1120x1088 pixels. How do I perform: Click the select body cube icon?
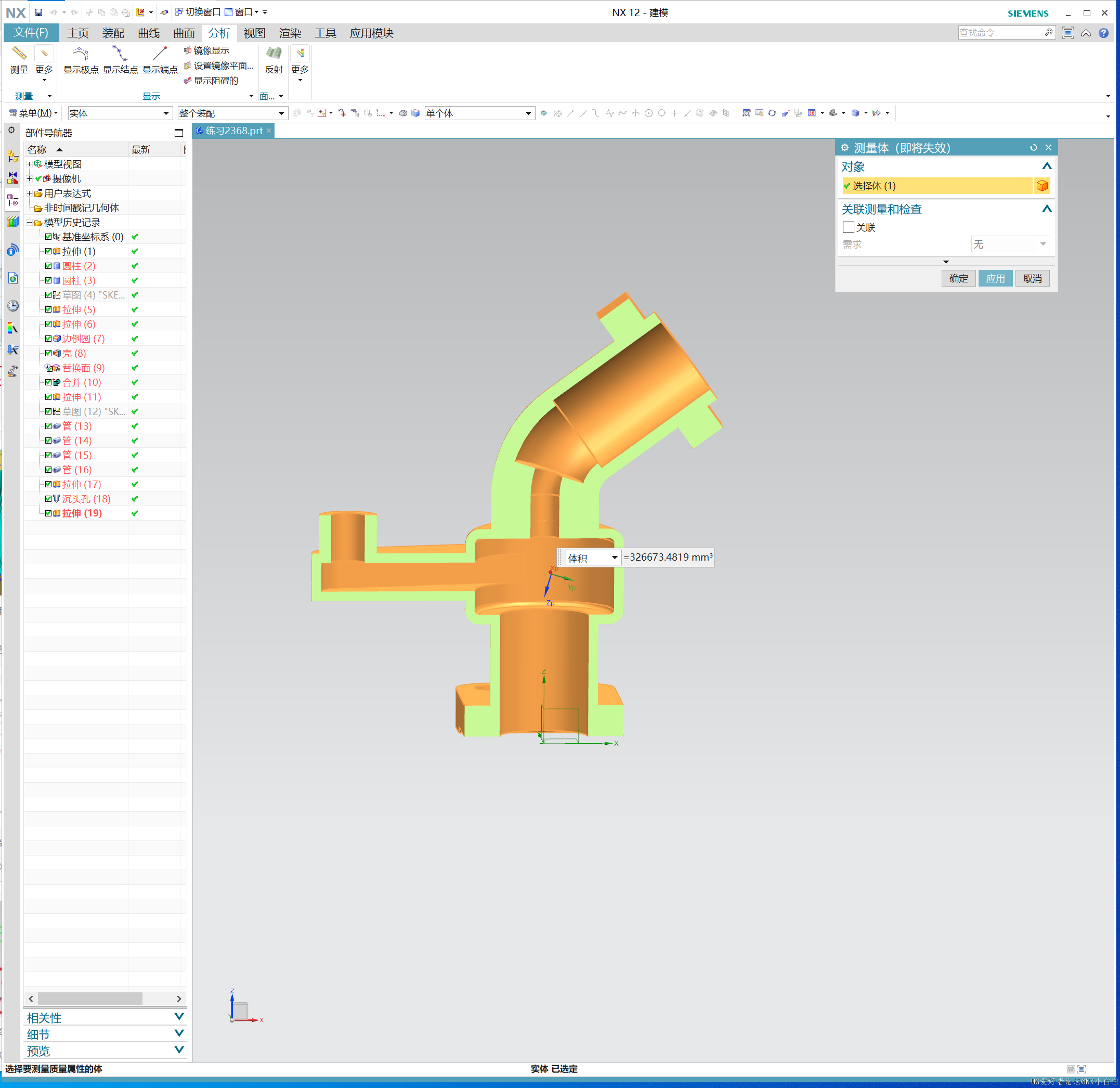(1041, 186)
